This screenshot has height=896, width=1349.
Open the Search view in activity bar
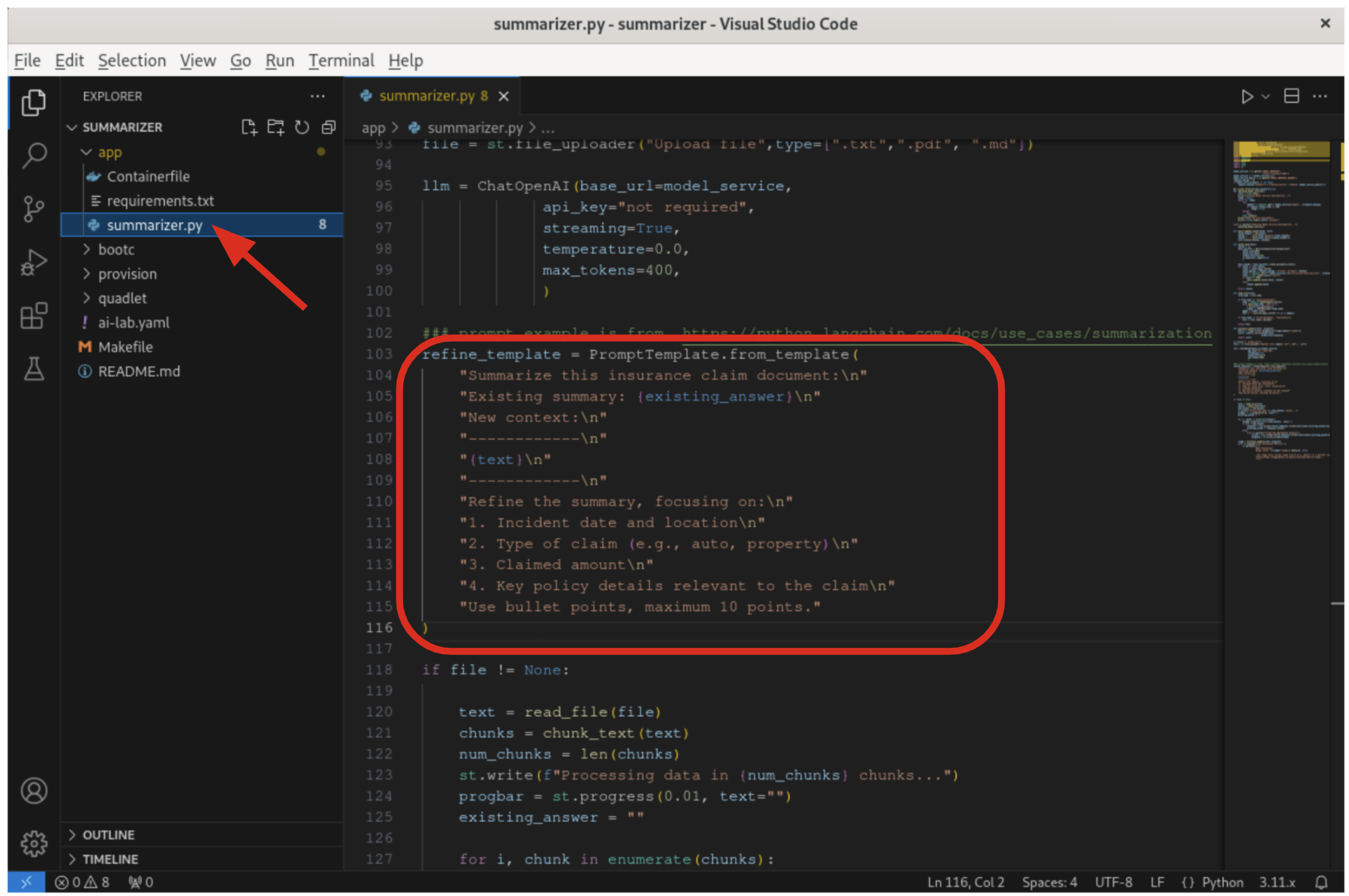[34, 155]
